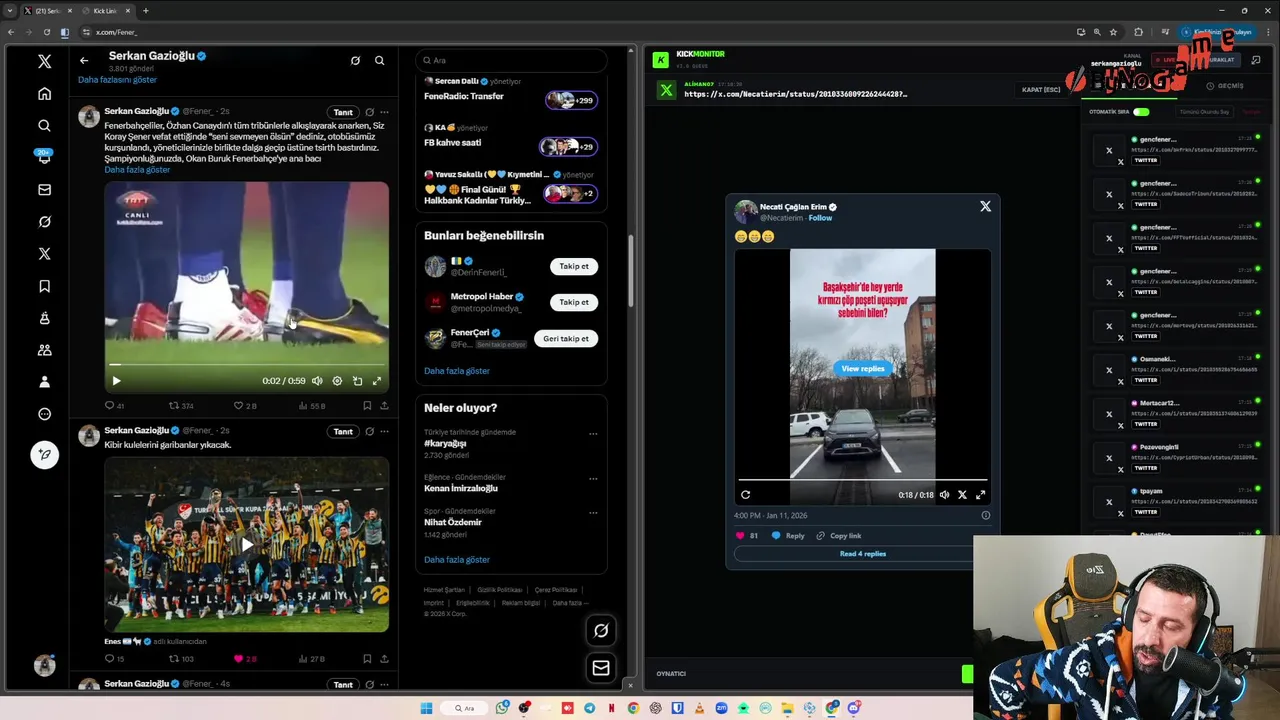This screenshot has height=720, width=1280.
Task: Follow Necati Çağlan Erim in embedded tweet
Action: click(x=820, y=218)
